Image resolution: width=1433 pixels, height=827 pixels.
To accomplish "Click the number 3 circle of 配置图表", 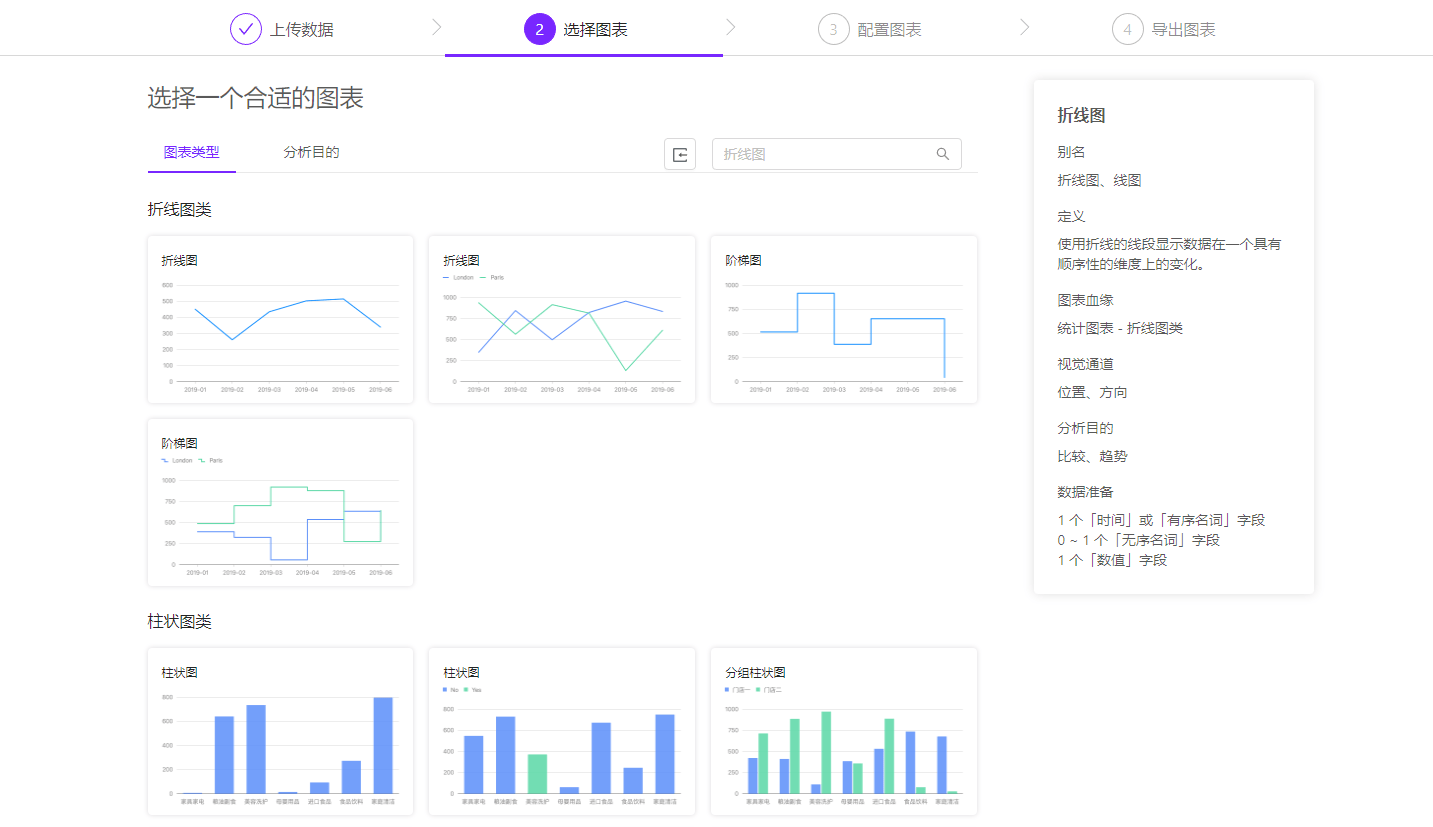I will [833, 28].
